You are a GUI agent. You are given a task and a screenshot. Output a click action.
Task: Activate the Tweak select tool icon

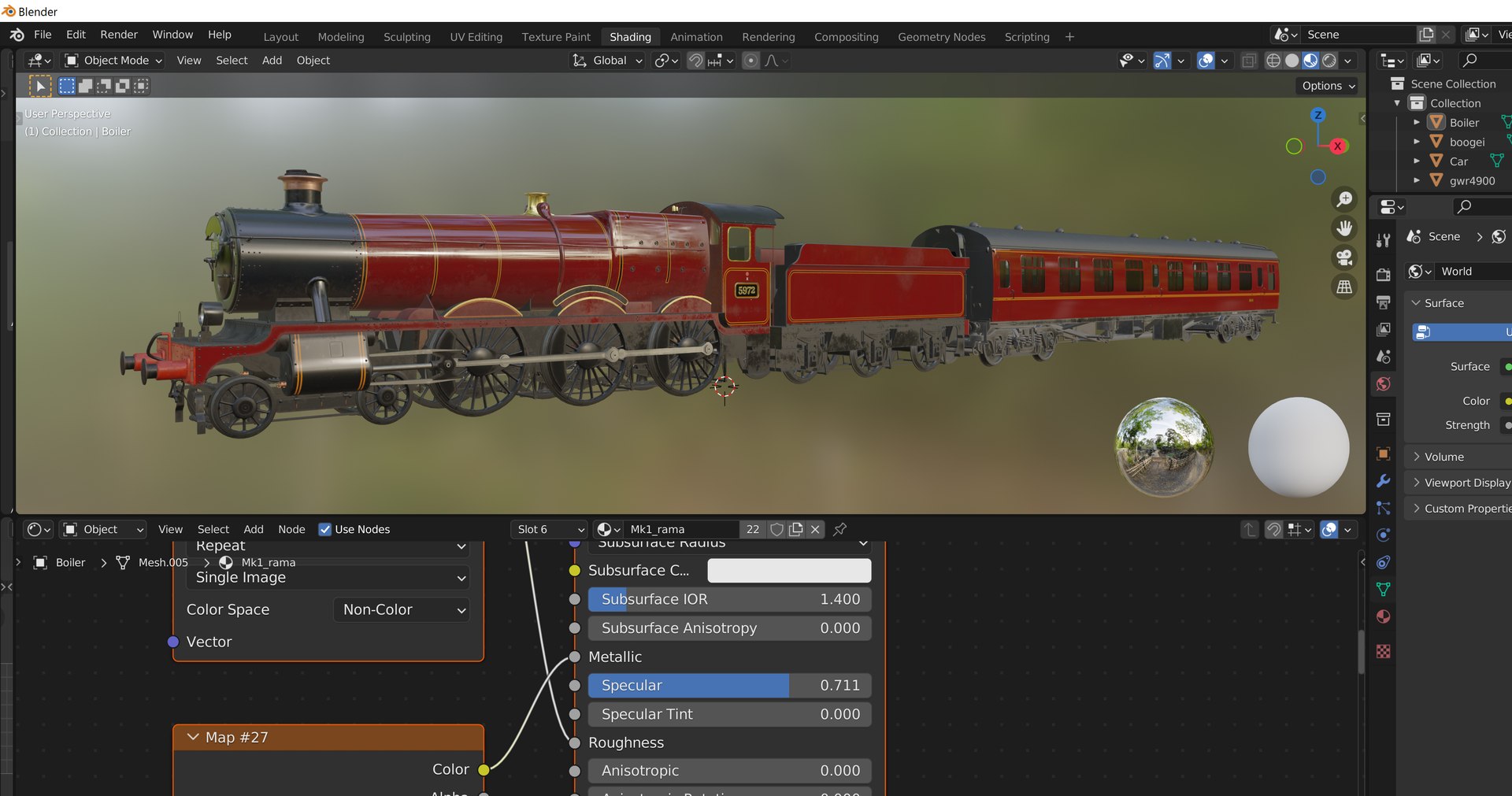(40, 86)
